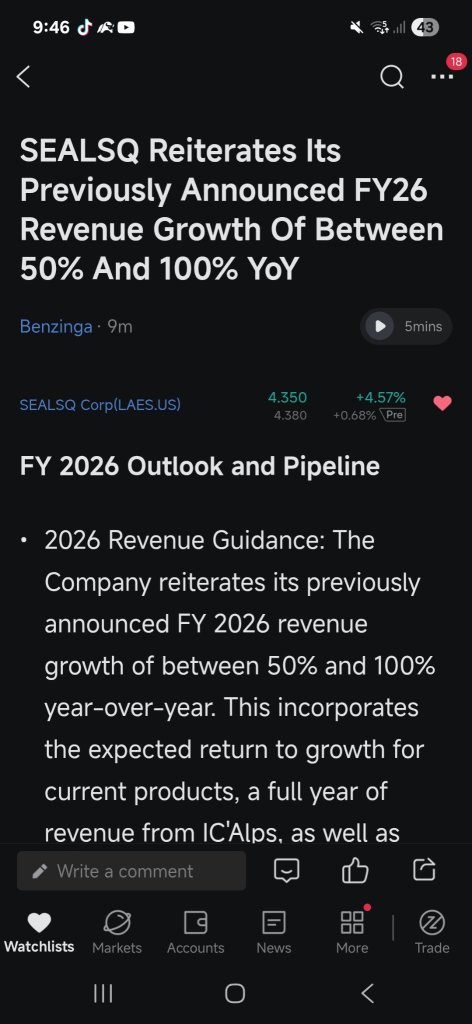Open SEALSQ Corp(LAES.US) stock page
The image size is (472, 1024).
pyautogui.click(x=100, y=405)
